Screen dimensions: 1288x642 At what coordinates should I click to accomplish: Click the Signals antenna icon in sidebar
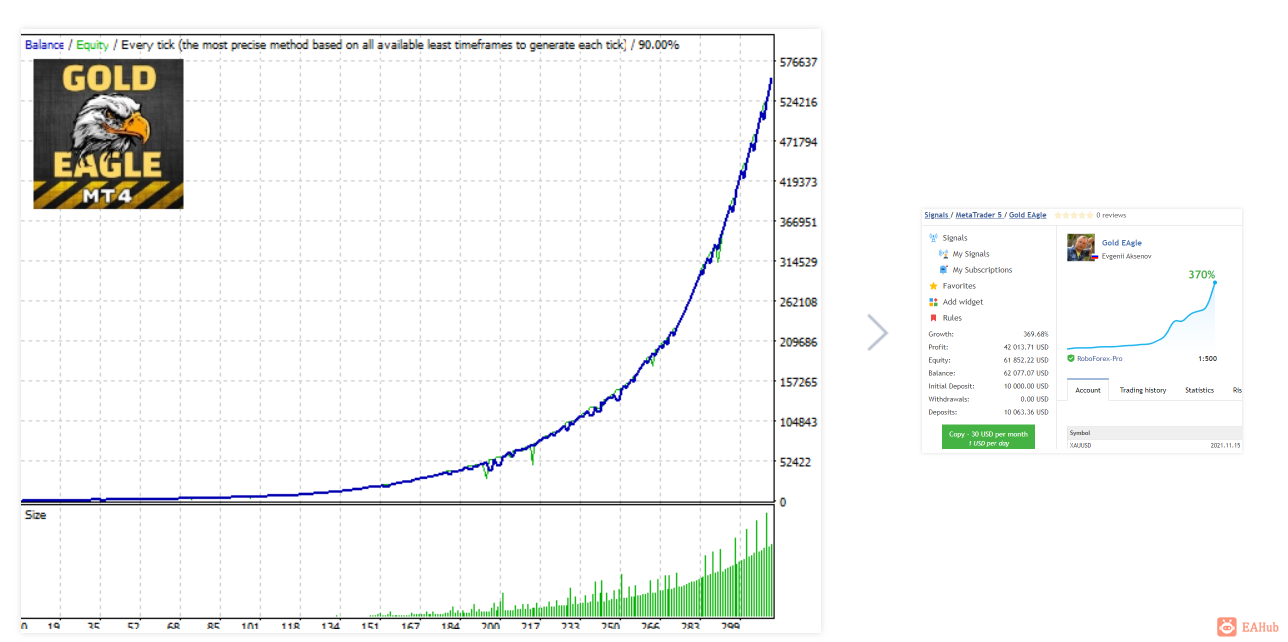pyautogui.click(x=933, y=238)
